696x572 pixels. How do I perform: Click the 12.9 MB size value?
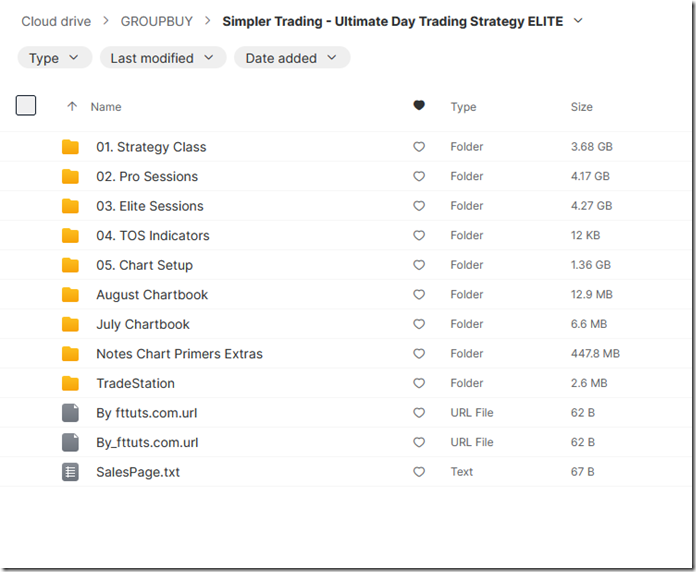[592, 295]
